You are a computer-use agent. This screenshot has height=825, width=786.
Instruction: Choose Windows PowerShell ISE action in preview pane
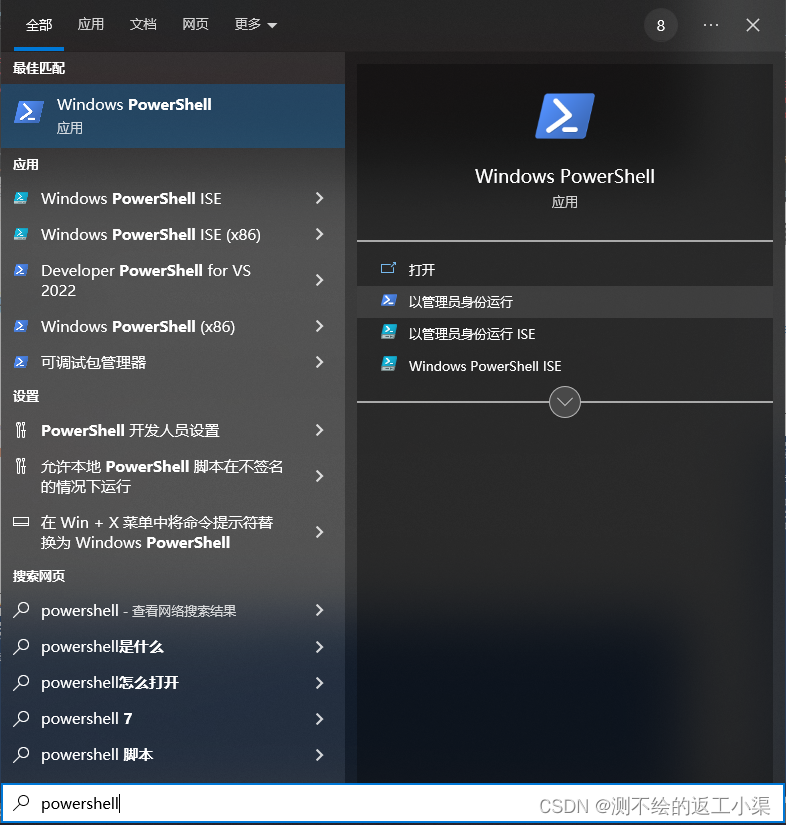565,366
